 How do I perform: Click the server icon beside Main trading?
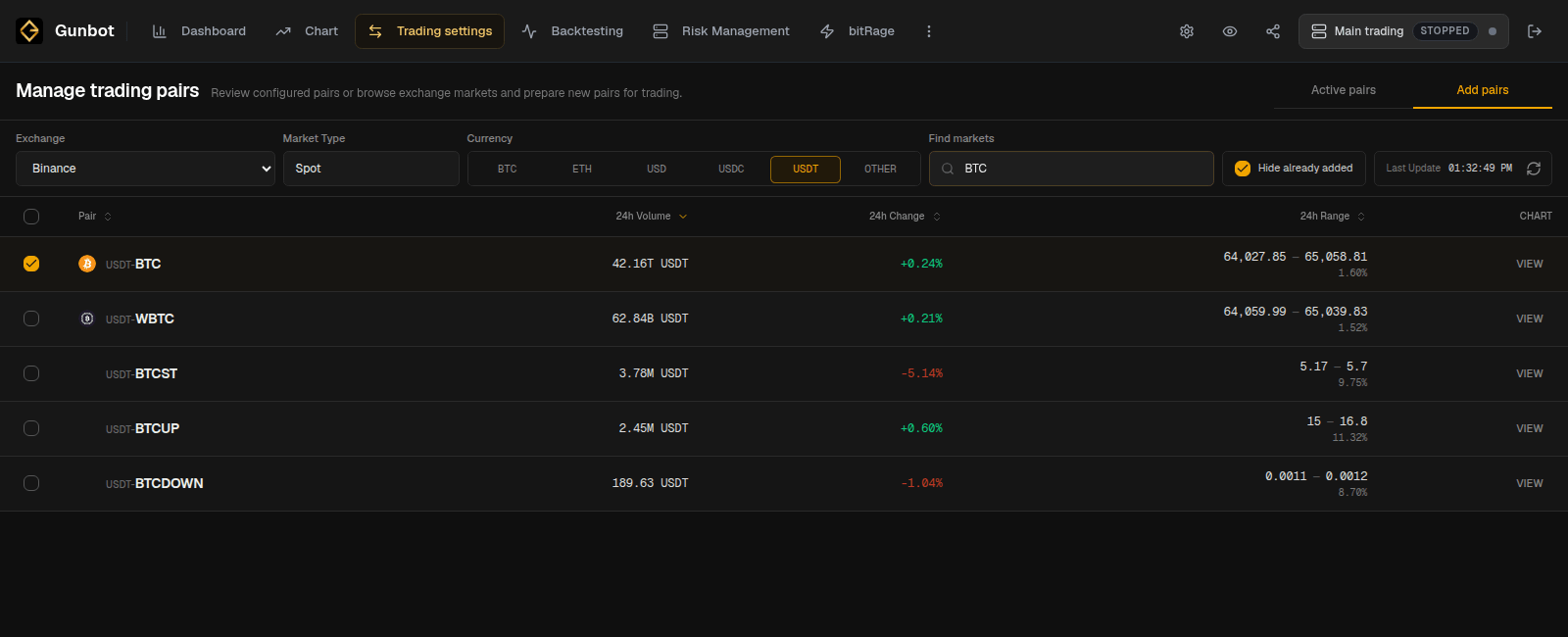point(1319,31)
